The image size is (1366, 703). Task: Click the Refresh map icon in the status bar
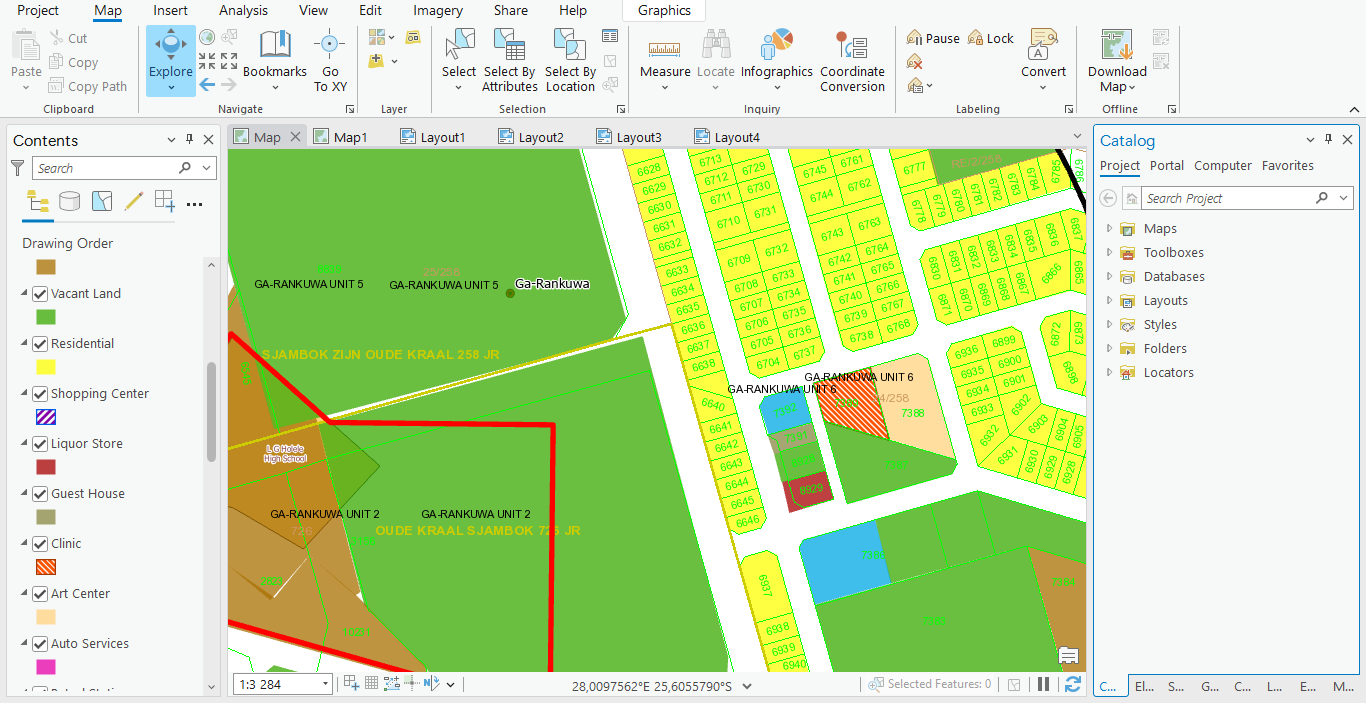pos(1073,684)
